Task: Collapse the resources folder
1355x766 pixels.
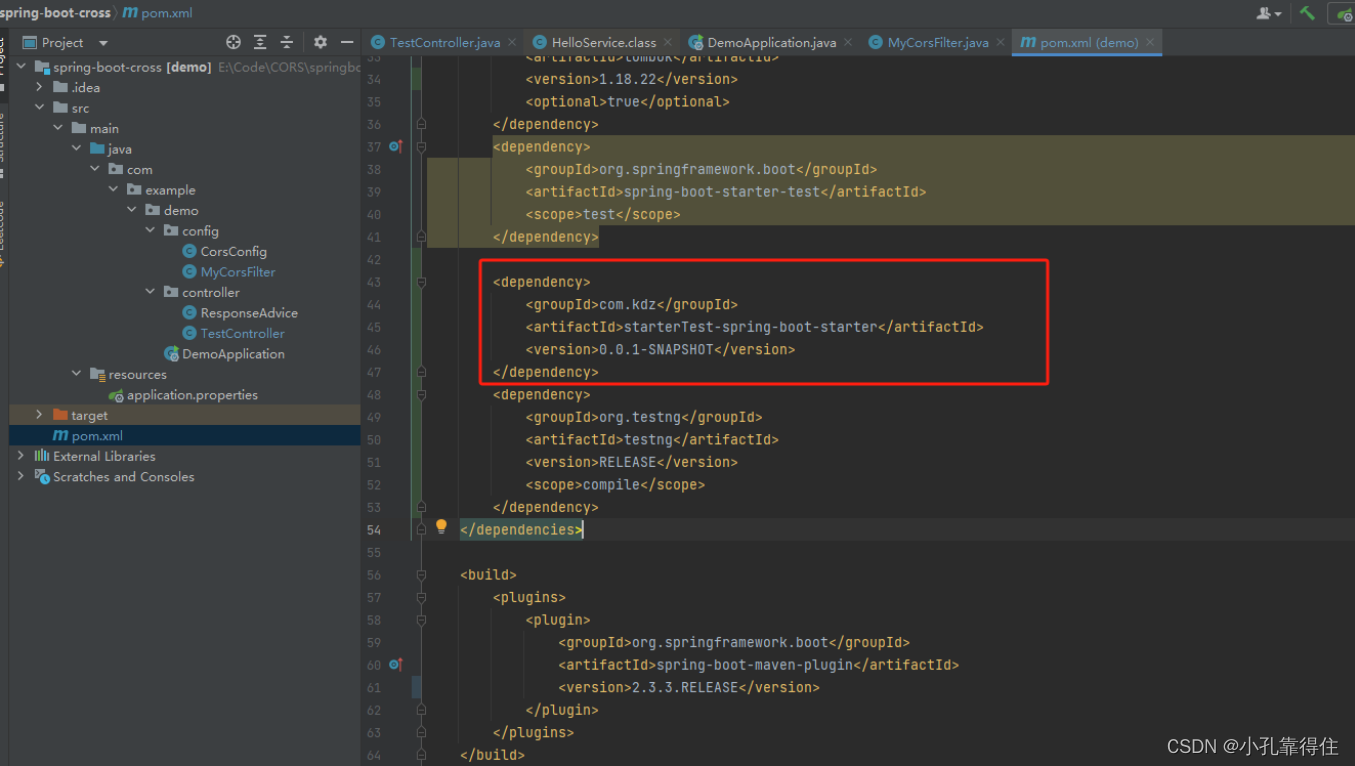Action: point(76,374)
